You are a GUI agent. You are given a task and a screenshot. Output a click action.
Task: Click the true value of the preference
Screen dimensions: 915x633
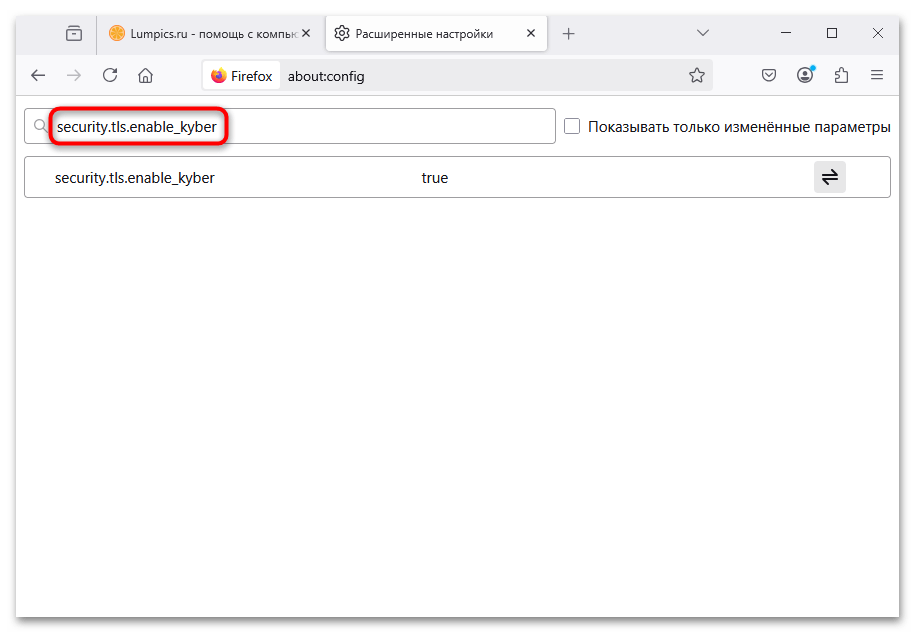435,178
